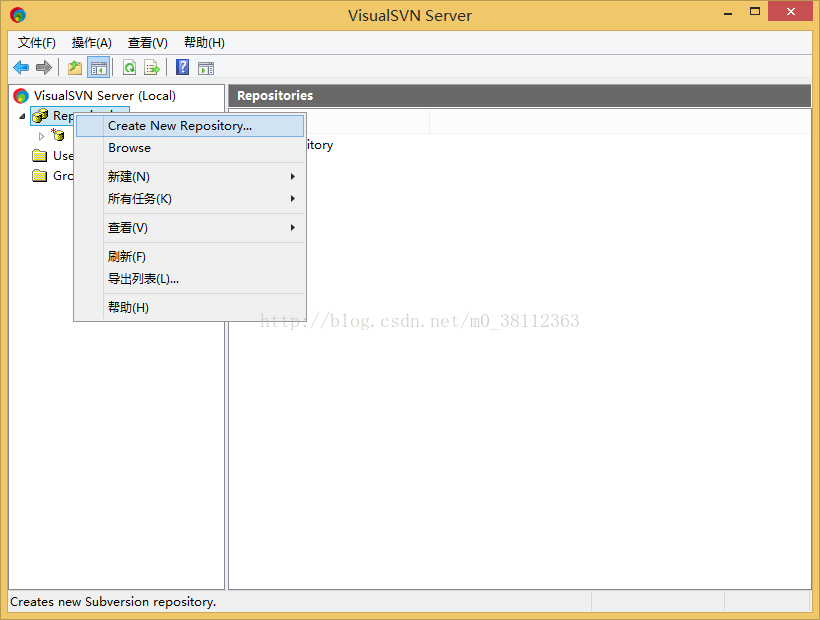
Task: Minimize the VisualSVN Server window
Action: pos(728,13)
